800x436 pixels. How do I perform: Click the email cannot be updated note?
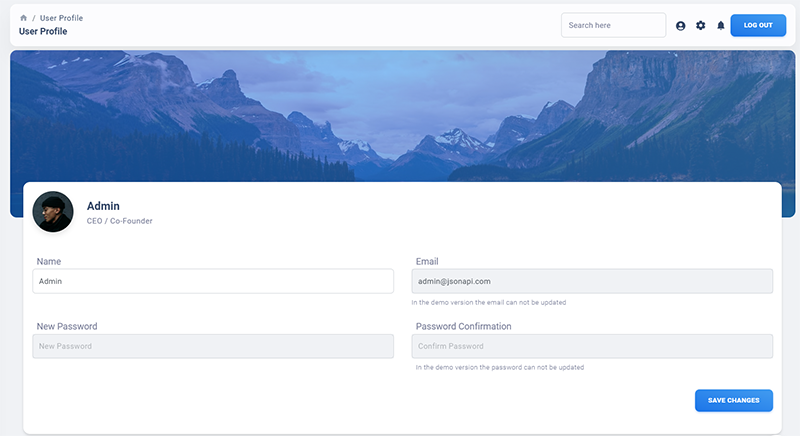point(489,302)
